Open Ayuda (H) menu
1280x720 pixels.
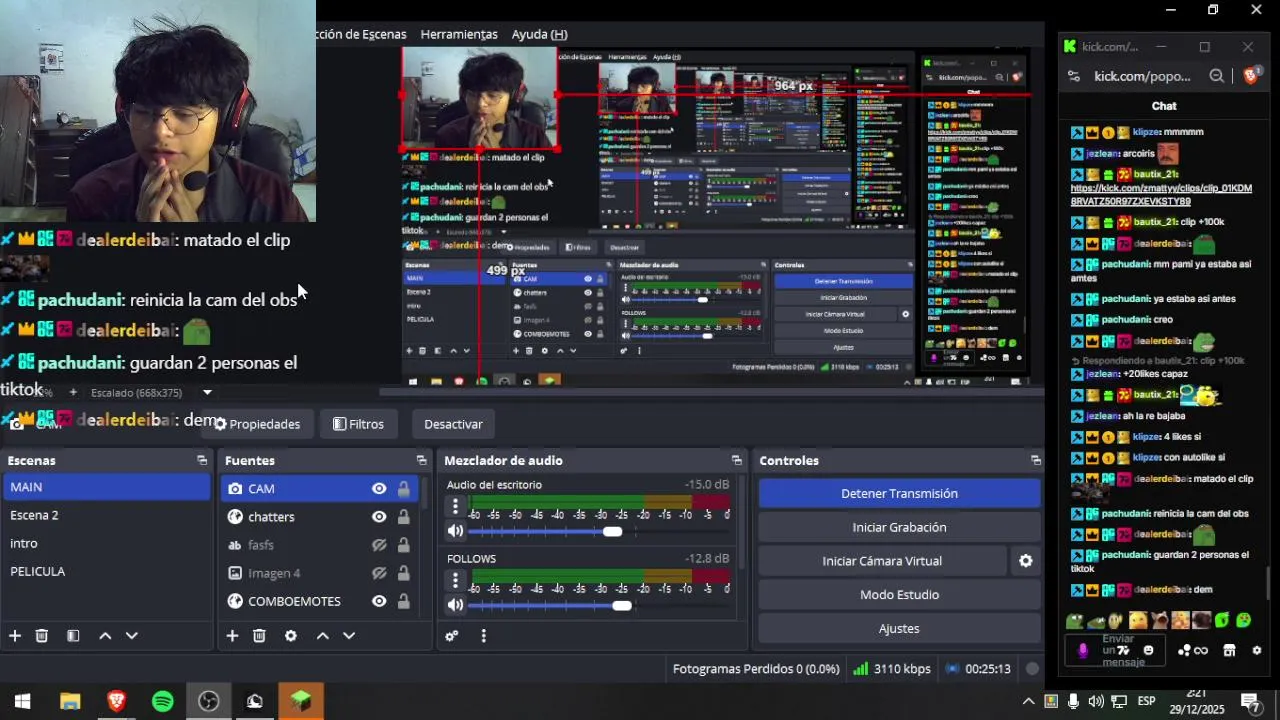point(539,34)
